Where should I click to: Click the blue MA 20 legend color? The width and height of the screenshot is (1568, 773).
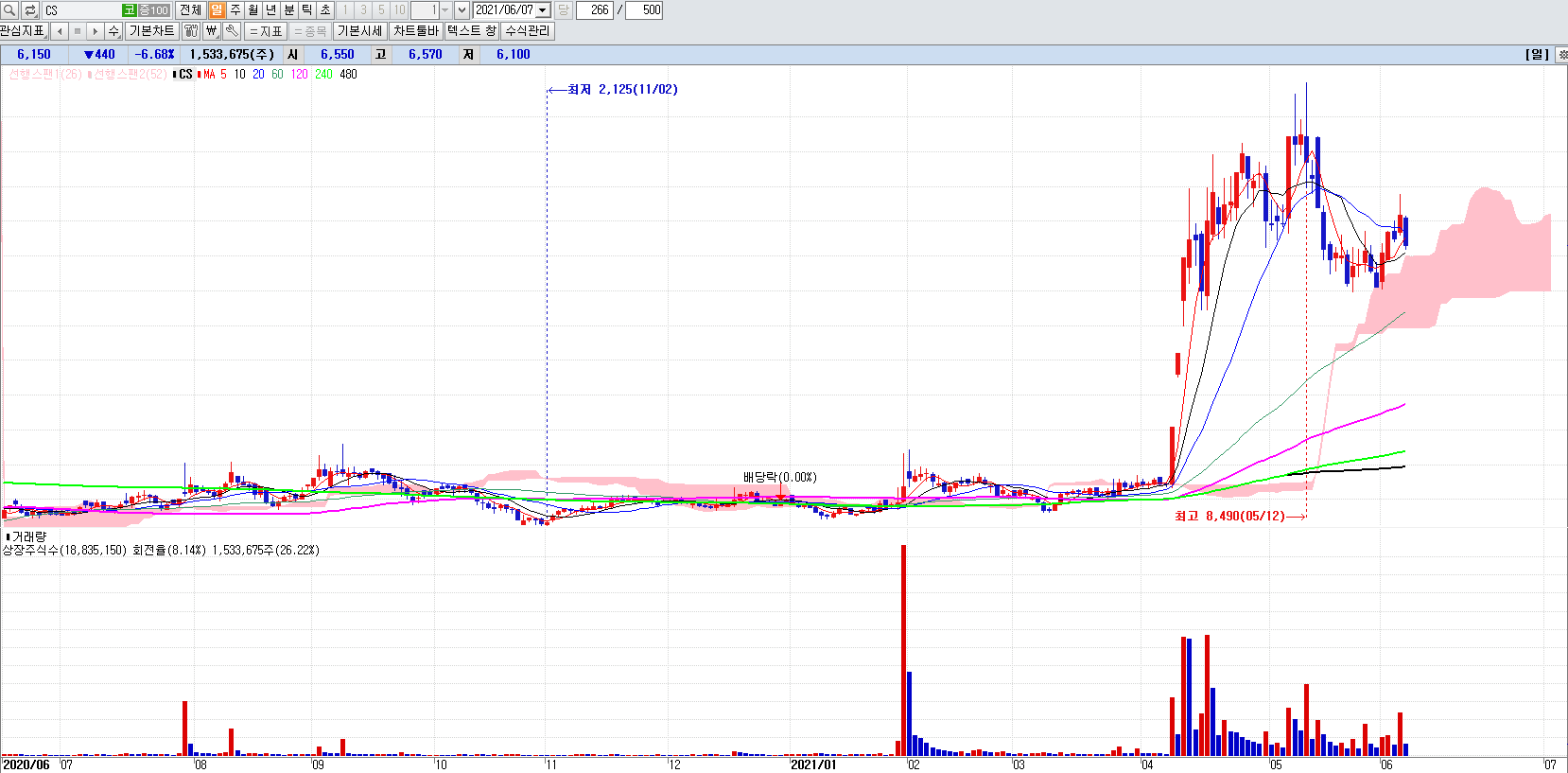click(258, 74)
